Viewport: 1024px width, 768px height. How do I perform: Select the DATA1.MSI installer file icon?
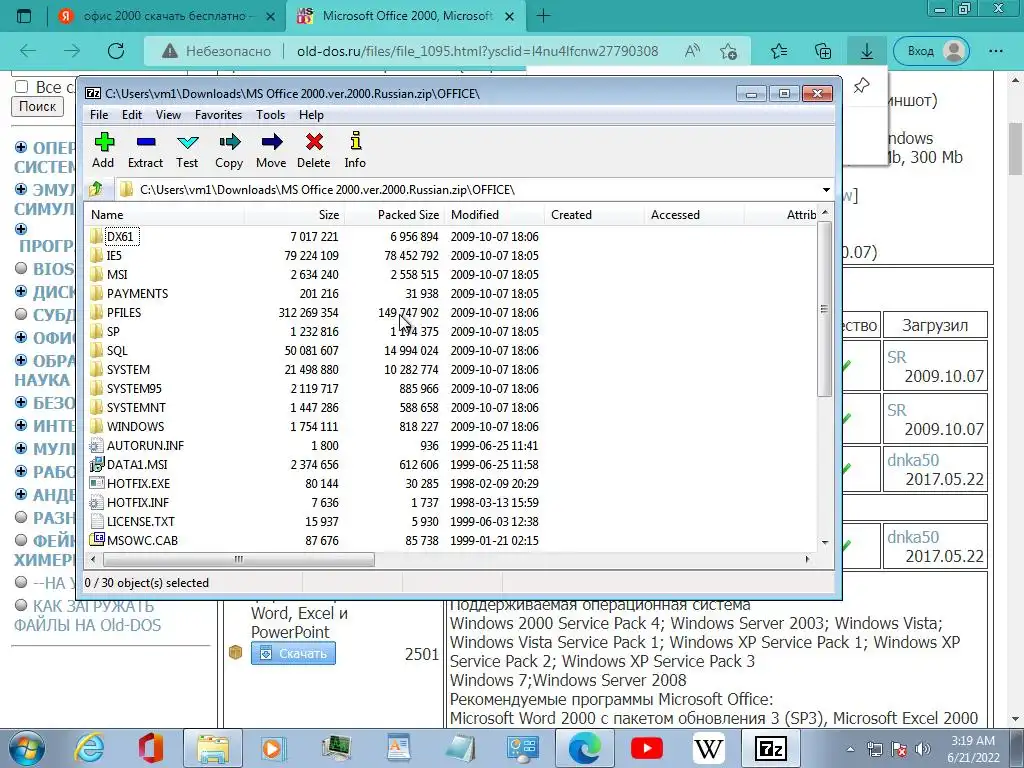[97, 464]
